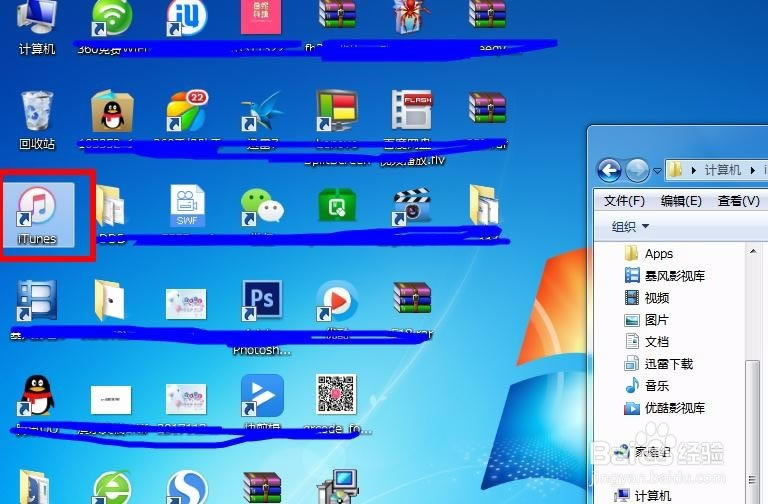This screenshot has width=768, height=504.
Task: Select the WeChat shortcut icon
Action: click(x=262, y=207)
